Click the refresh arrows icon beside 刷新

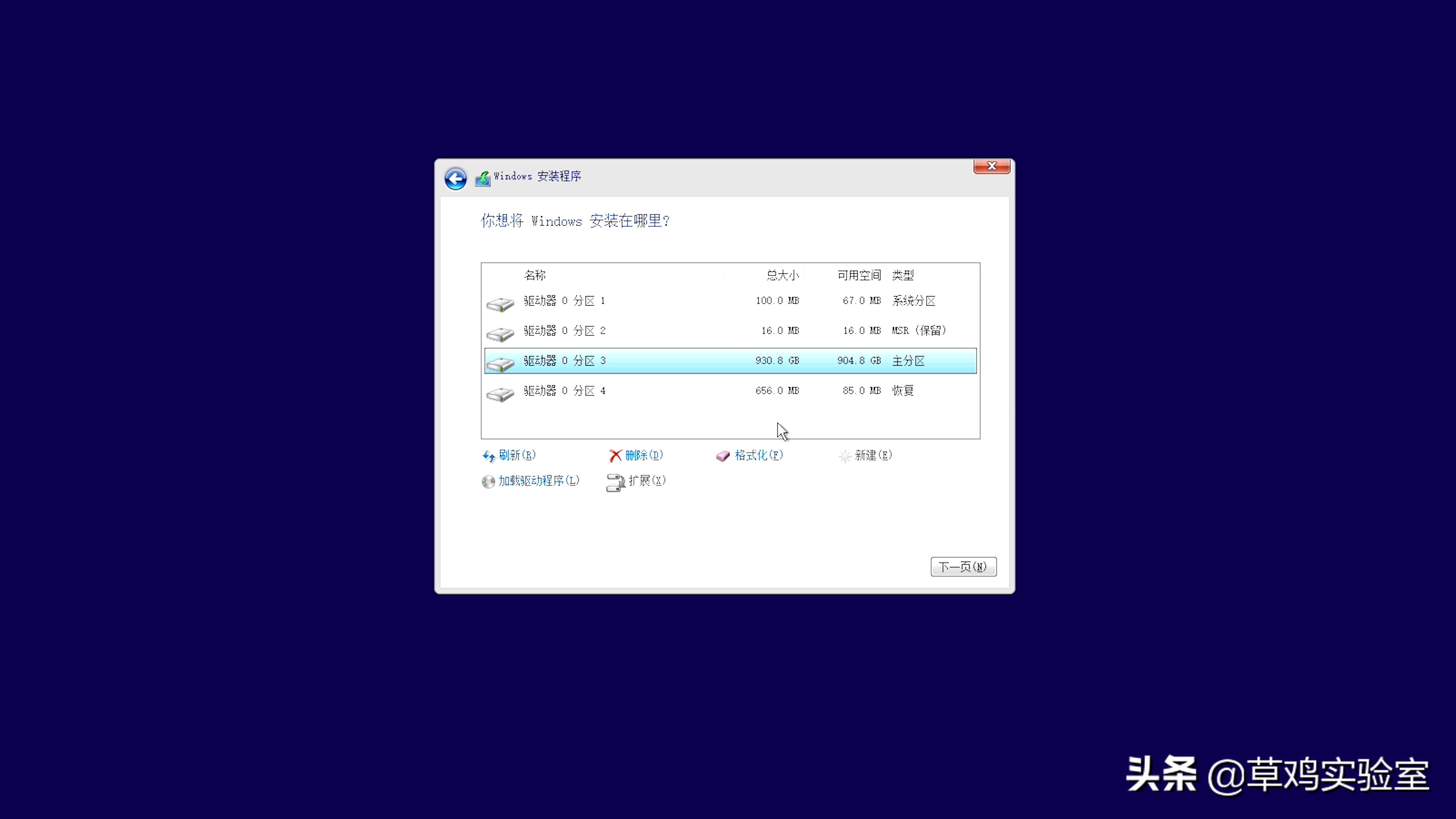click(x=488, y=455)
